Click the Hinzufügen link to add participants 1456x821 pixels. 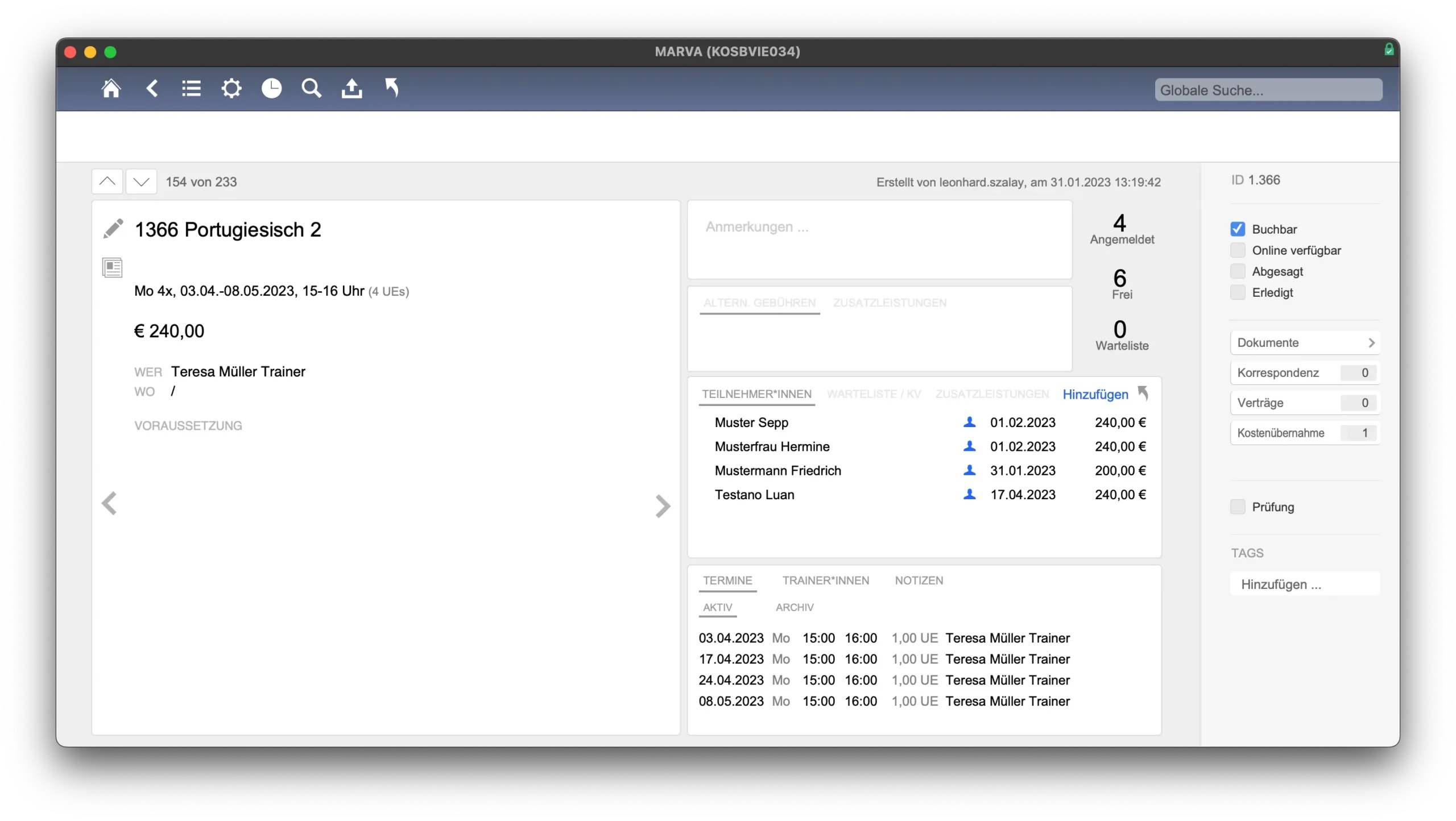click(1095, 393)
